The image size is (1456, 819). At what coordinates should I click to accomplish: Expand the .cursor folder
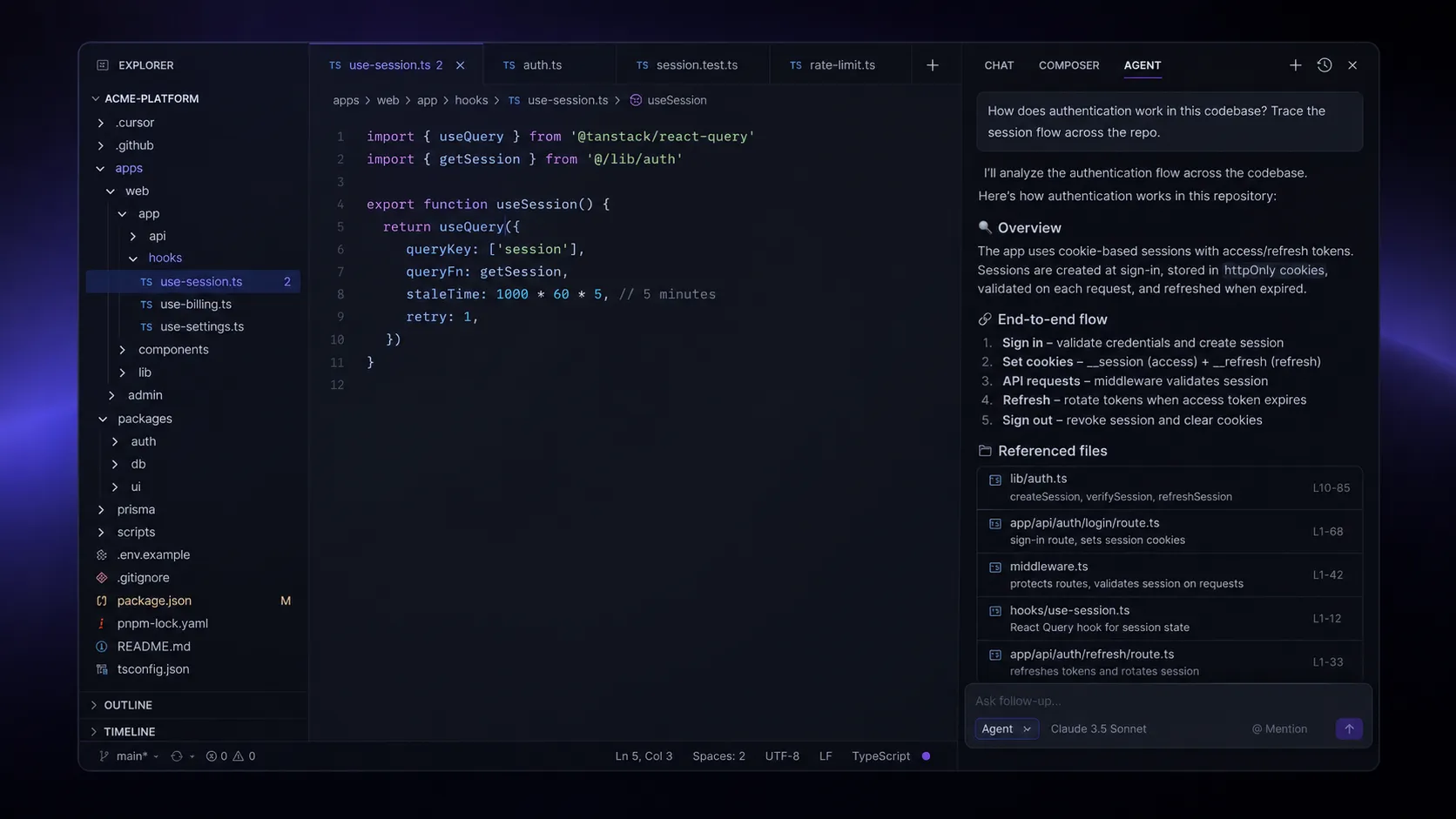tap(101, 123)
